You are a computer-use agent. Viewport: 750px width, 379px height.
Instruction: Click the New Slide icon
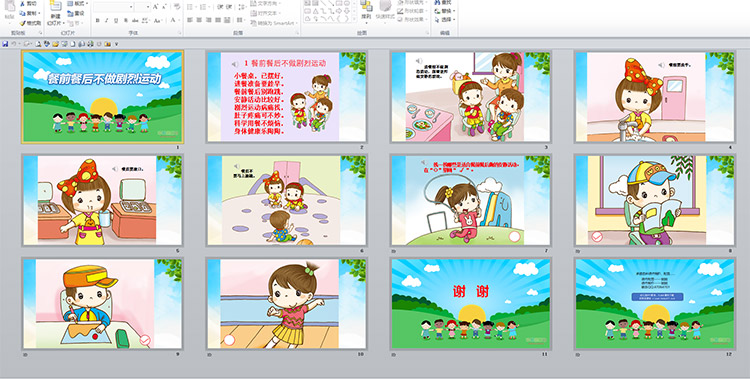point(55,7)
